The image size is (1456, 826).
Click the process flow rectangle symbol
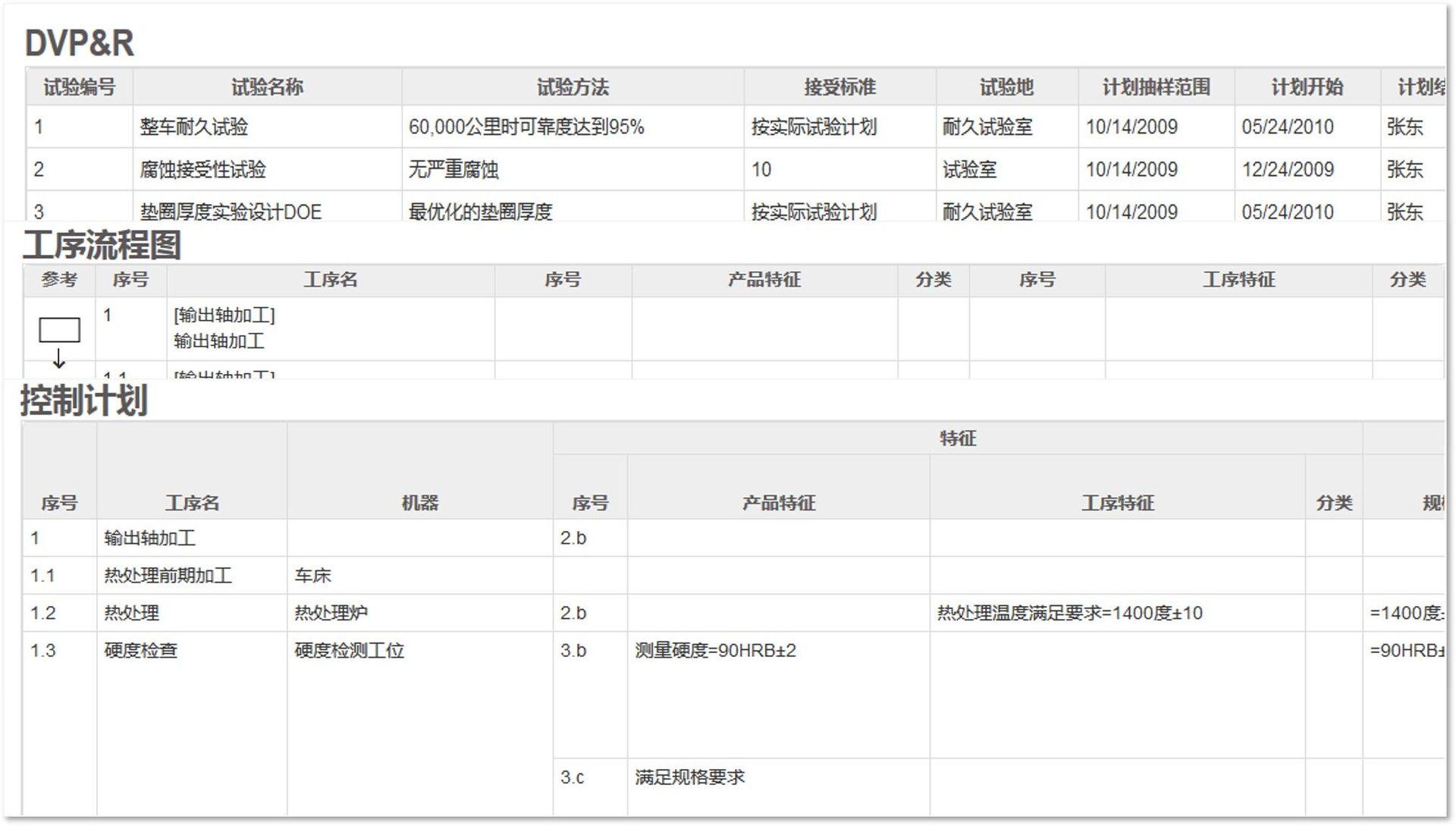[59, 330]
